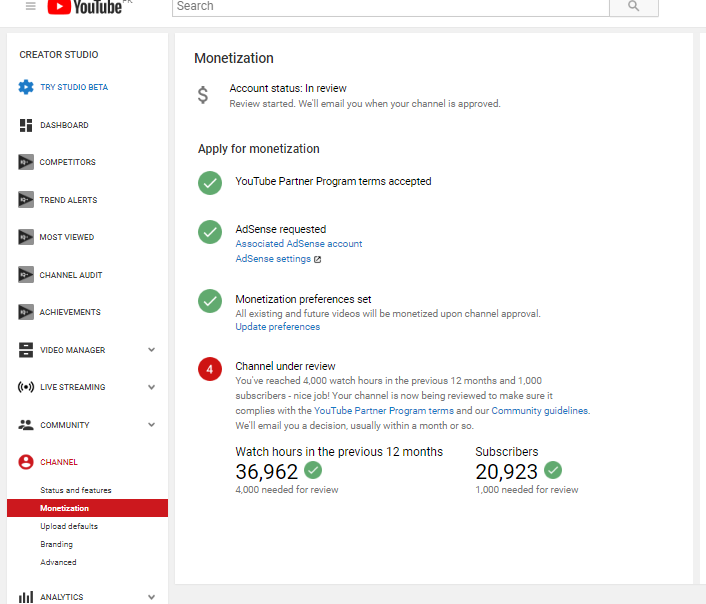Click the red step 4 circle
This screenshot has height=604, width=706.
(x=210, y=369)
